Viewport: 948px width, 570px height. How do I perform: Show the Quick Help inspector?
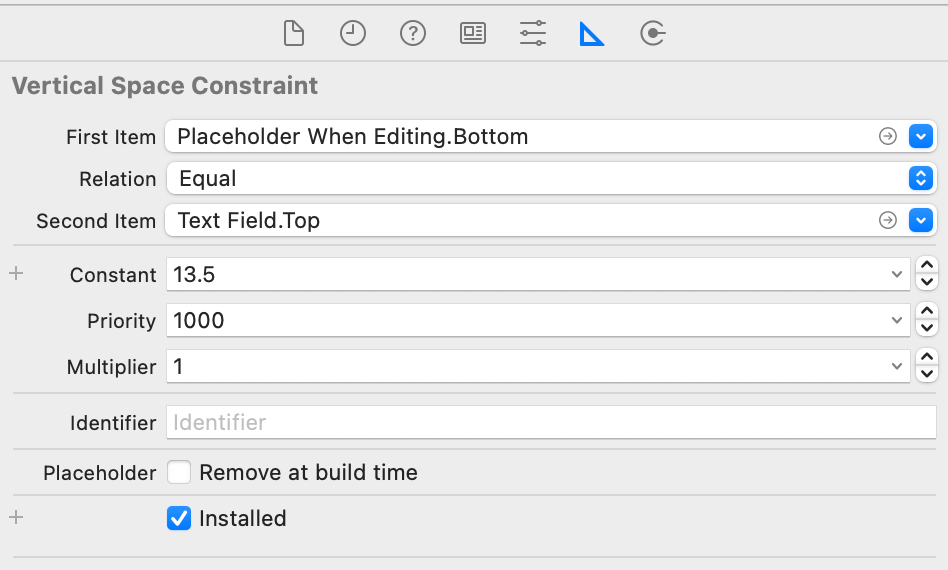[x=413, y=34]
